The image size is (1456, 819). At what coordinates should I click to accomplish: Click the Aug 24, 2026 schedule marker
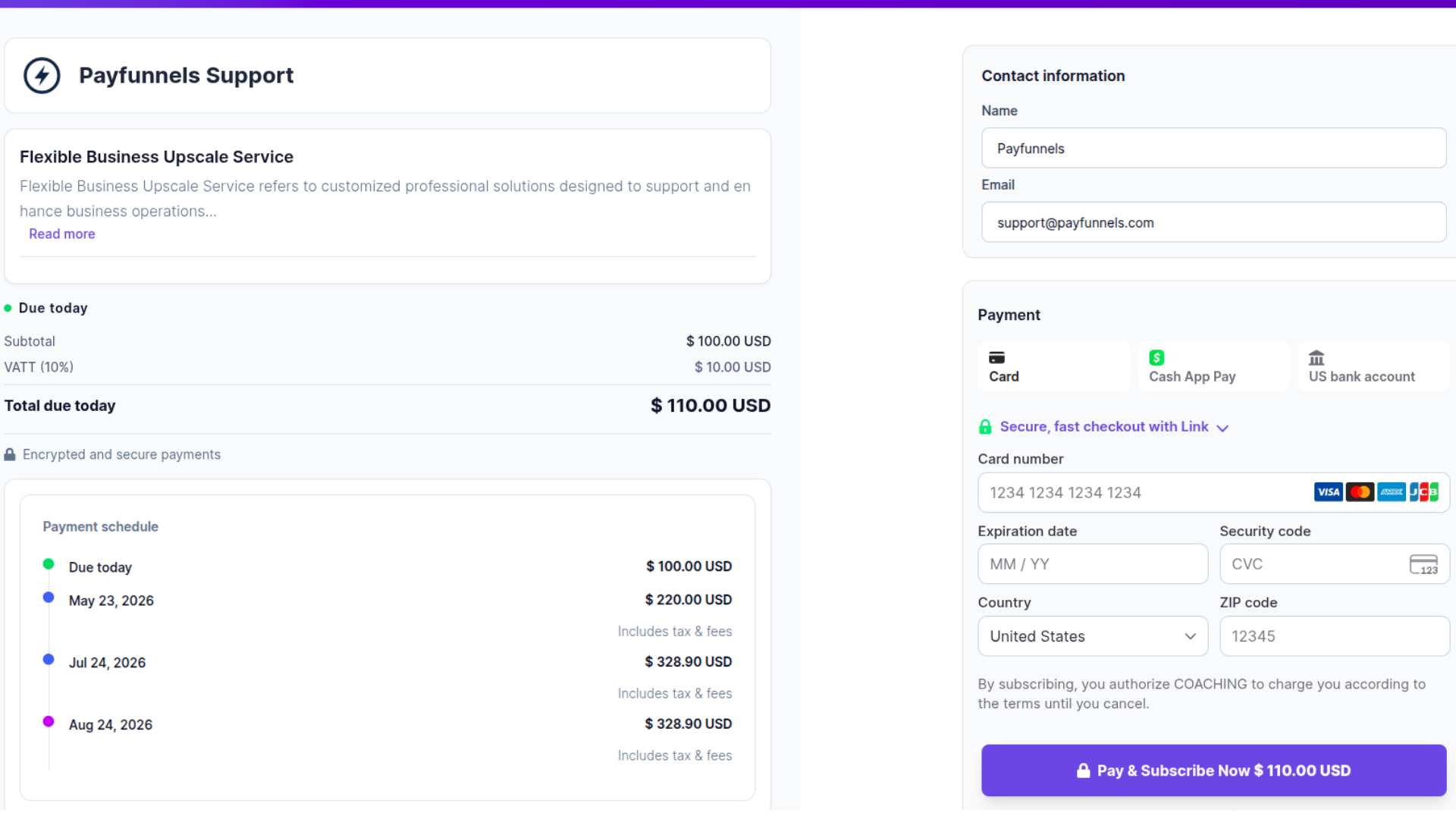(x=49, y=721)
